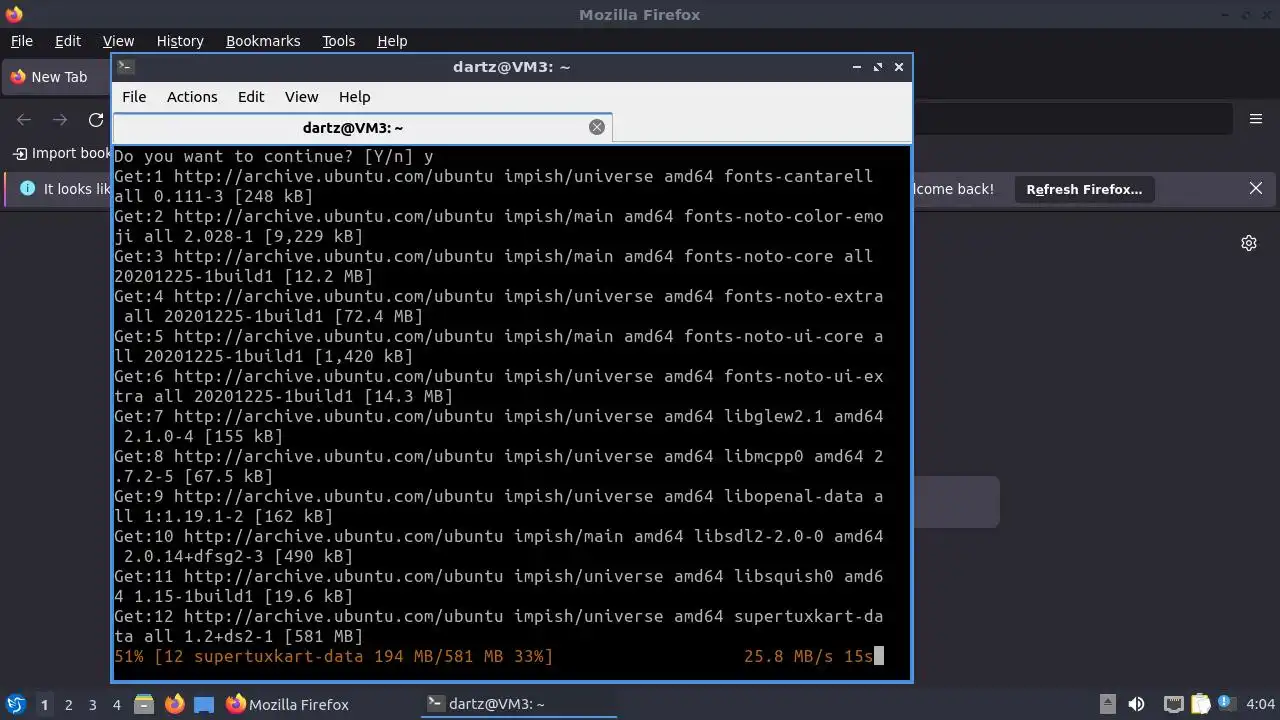The width and height of the screenshot is (1280, 720).
Task: Close the dartz@VM3 terminal tab
Action: pos(597,127)
